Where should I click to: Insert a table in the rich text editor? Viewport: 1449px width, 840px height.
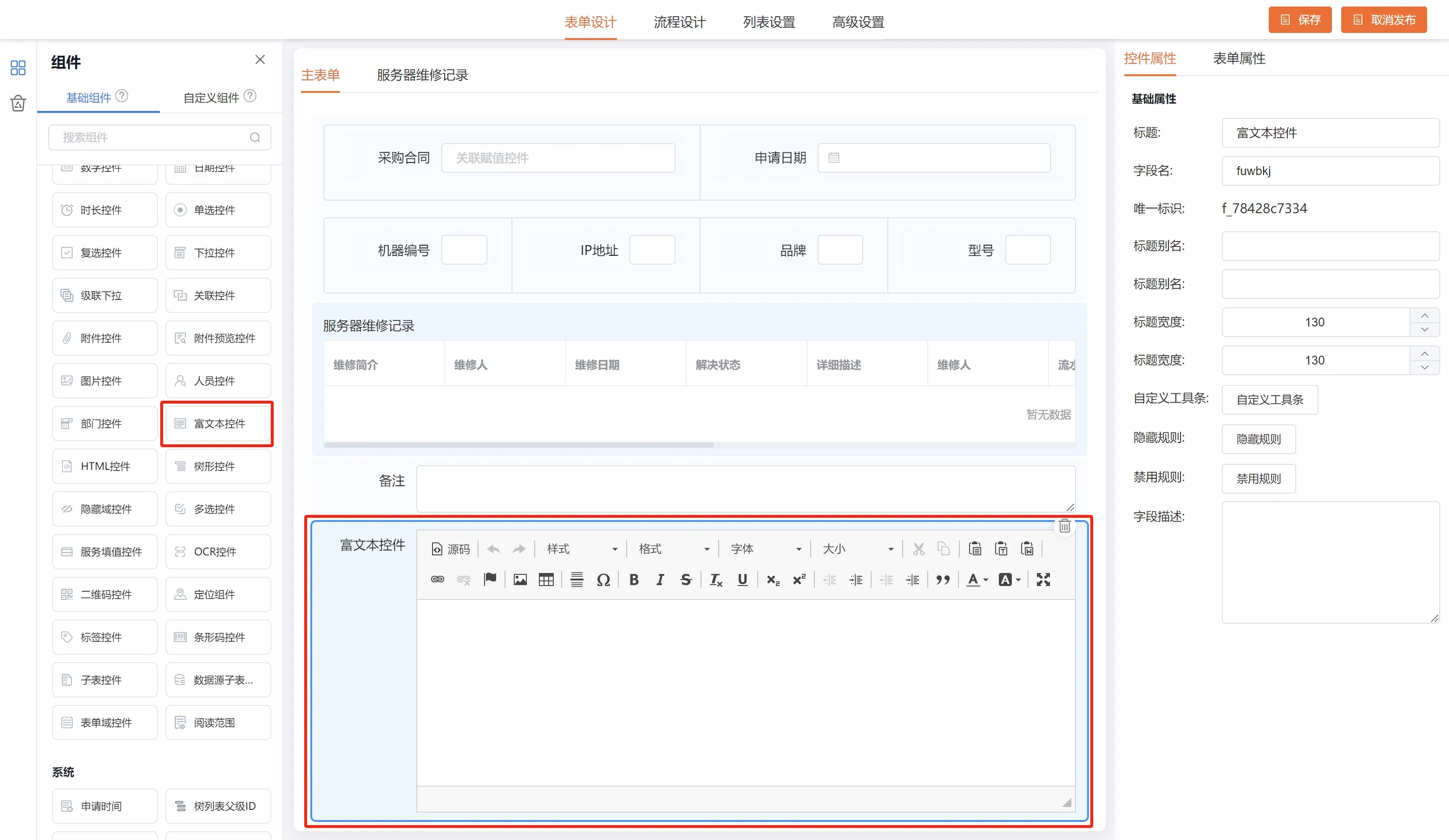(x=546, y=580)
